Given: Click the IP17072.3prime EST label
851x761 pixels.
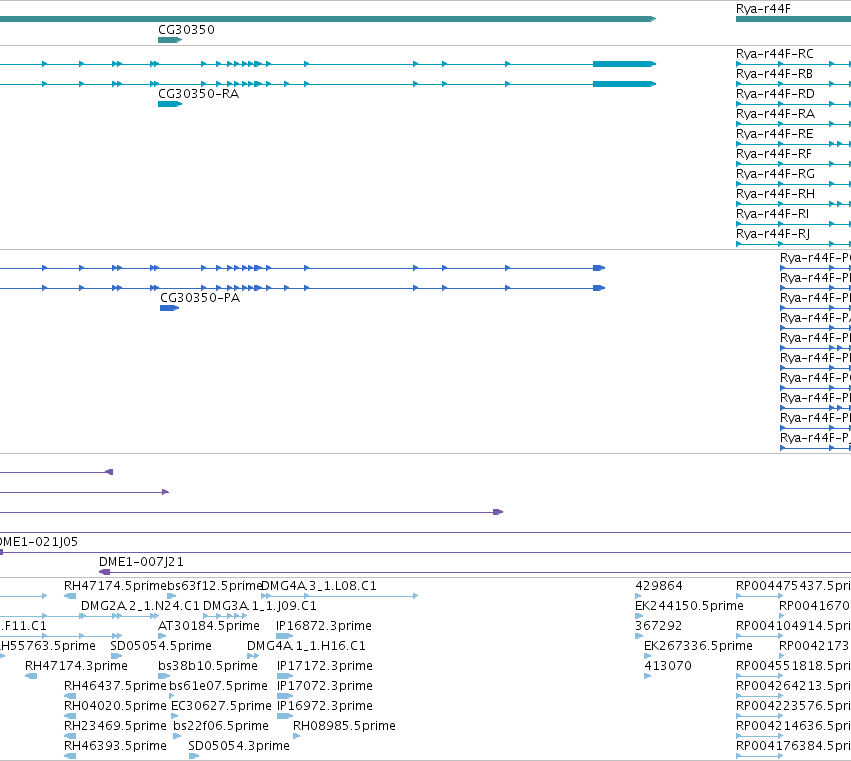Looking at the screenshot, I should pos(325,686).
